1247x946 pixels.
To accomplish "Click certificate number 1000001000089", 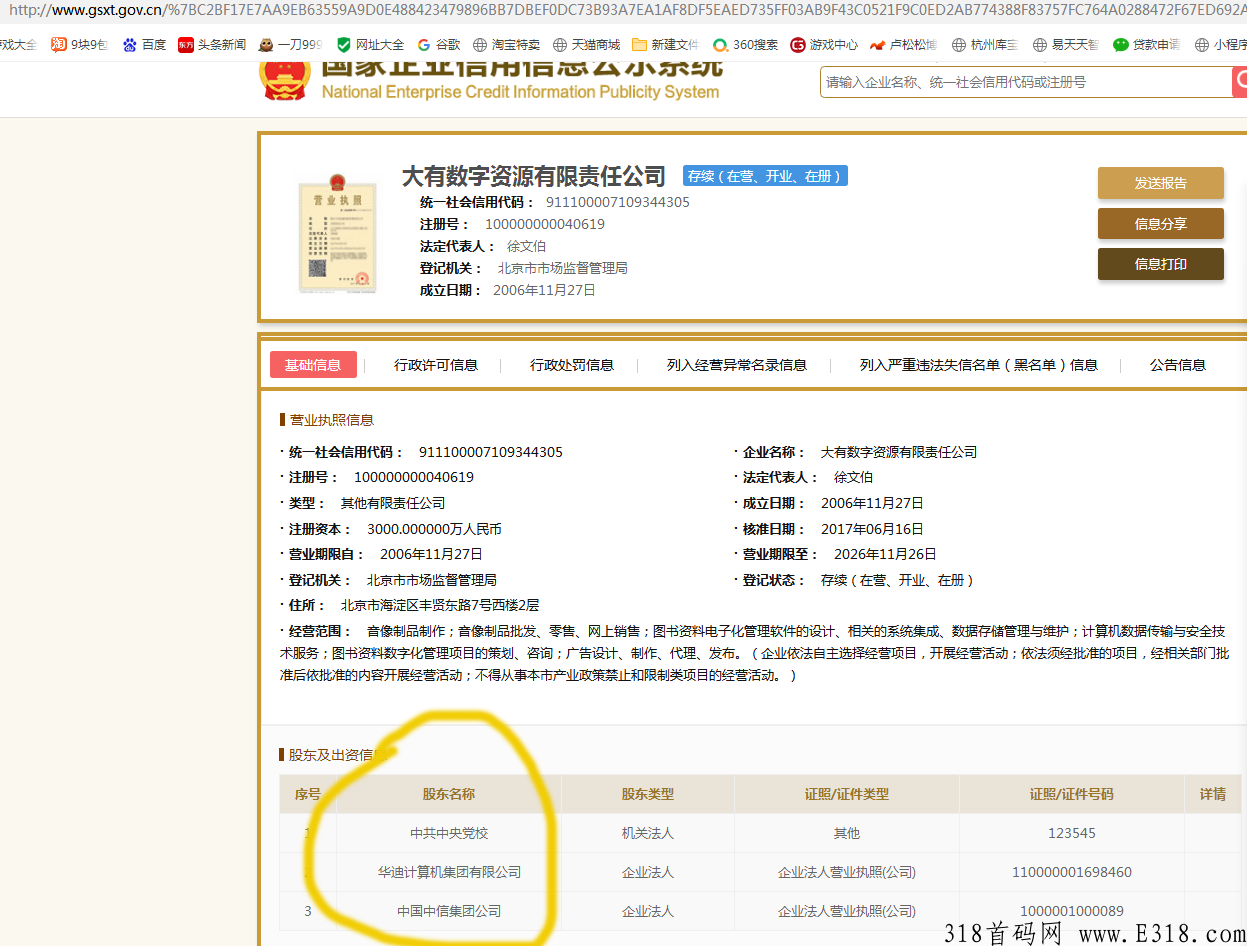I will coord(1072,911).
